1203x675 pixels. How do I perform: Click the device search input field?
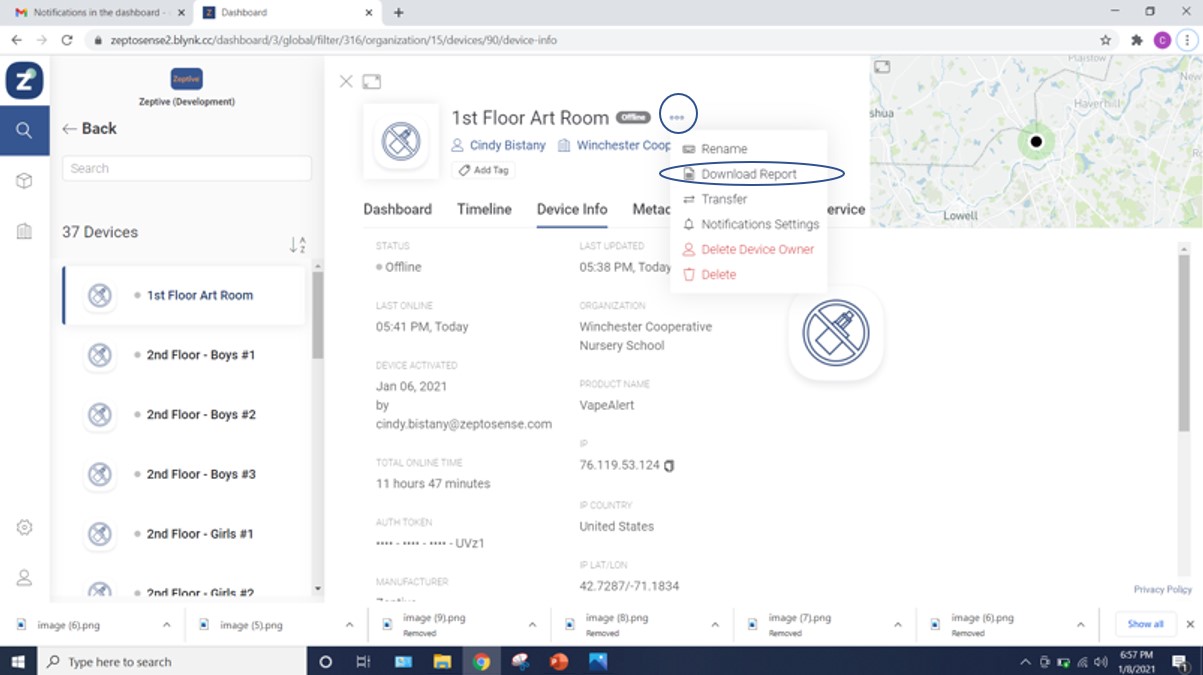pyautogui.click(x=187, y=168)
